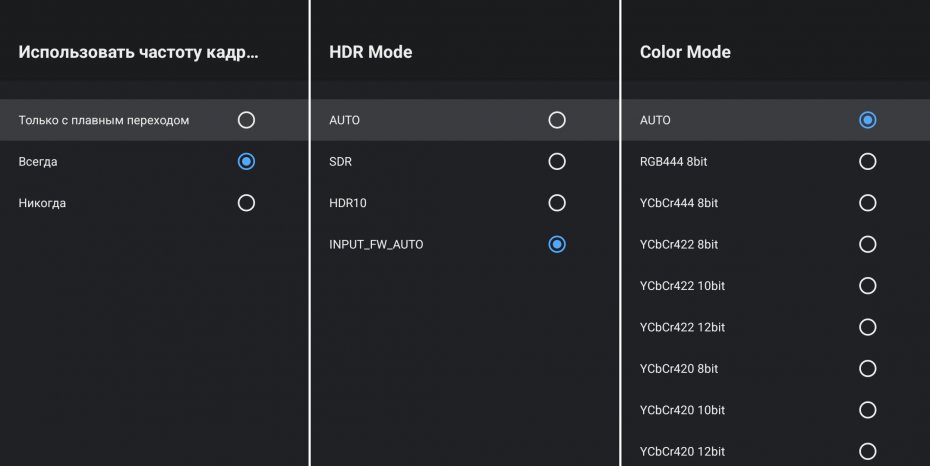The height and width of the screenshot is (466, 930).
Task: Click the 'HDR Mode' panel heading
Action: point(370,52)
